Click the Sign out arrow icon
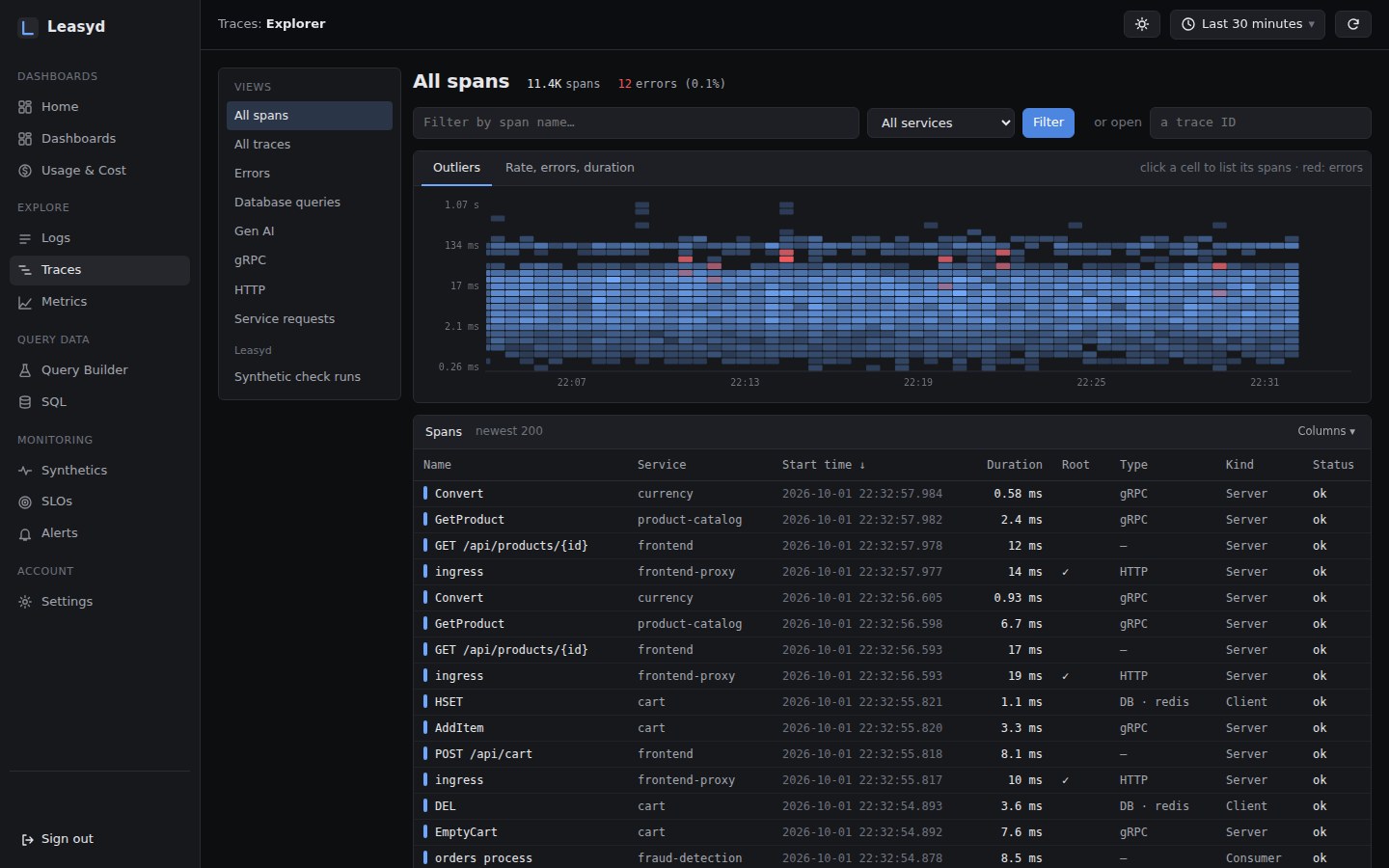Viewport: 1389px width, 868px height. (x=28, y=839)
